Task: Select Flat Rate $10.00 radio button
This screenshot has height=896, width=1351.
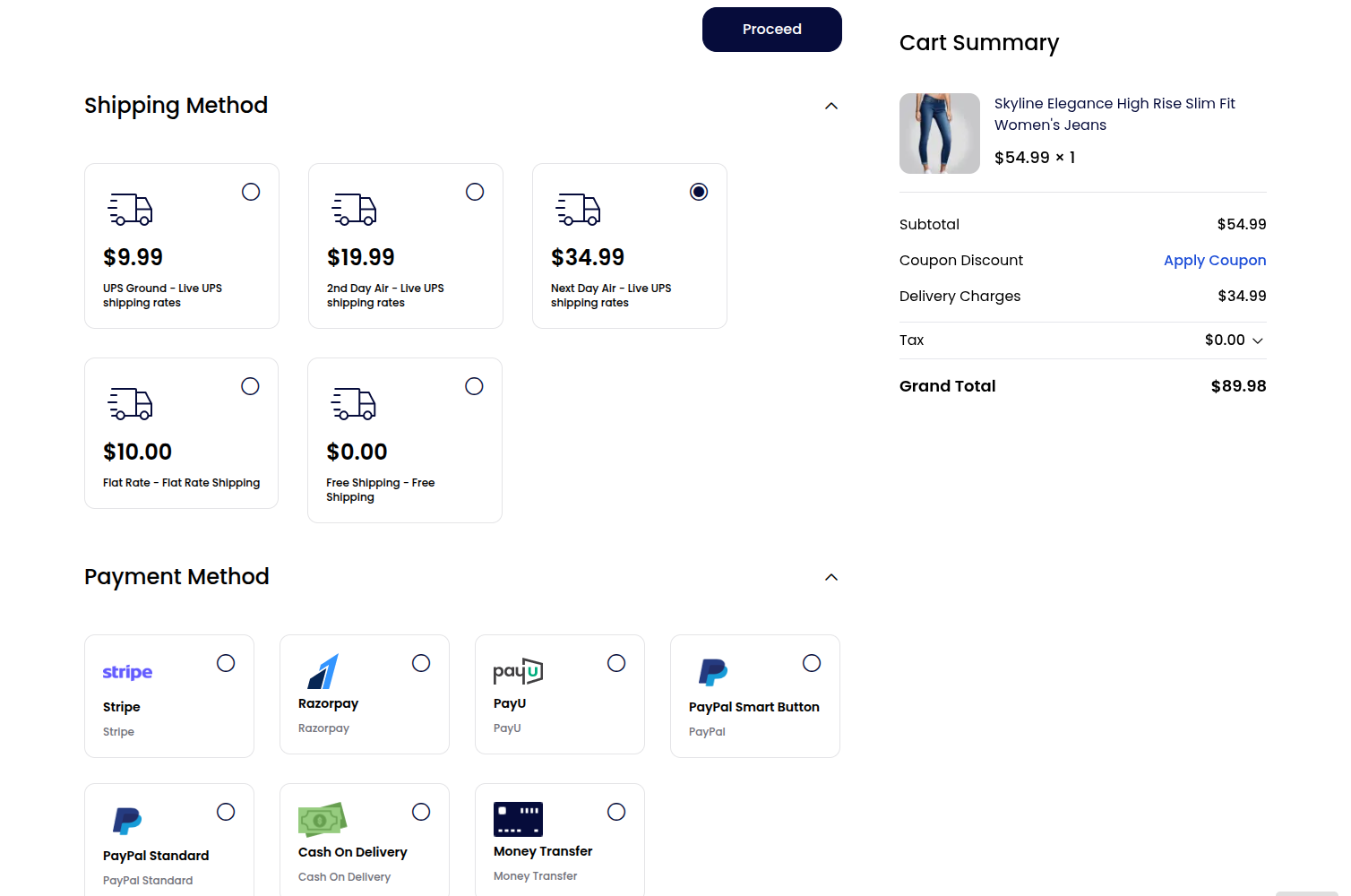Action: (250, 386)
